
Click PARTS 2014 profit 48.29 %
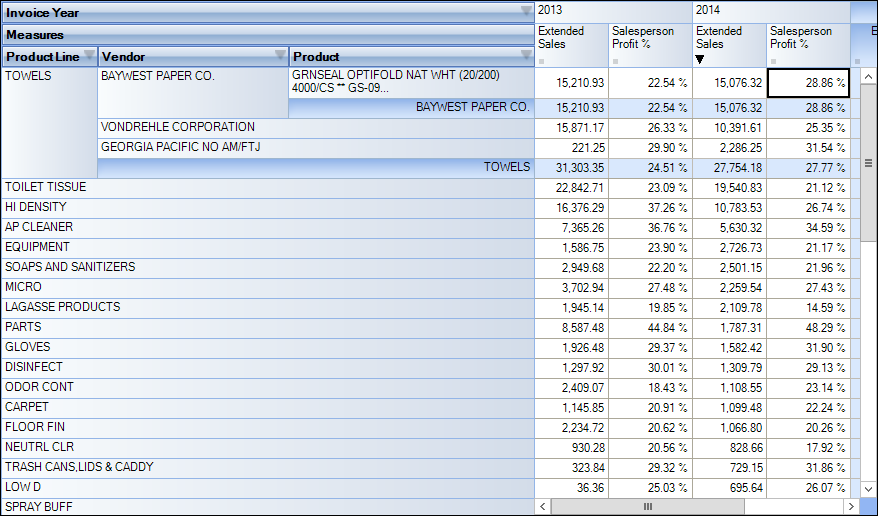tap(809, 328)
